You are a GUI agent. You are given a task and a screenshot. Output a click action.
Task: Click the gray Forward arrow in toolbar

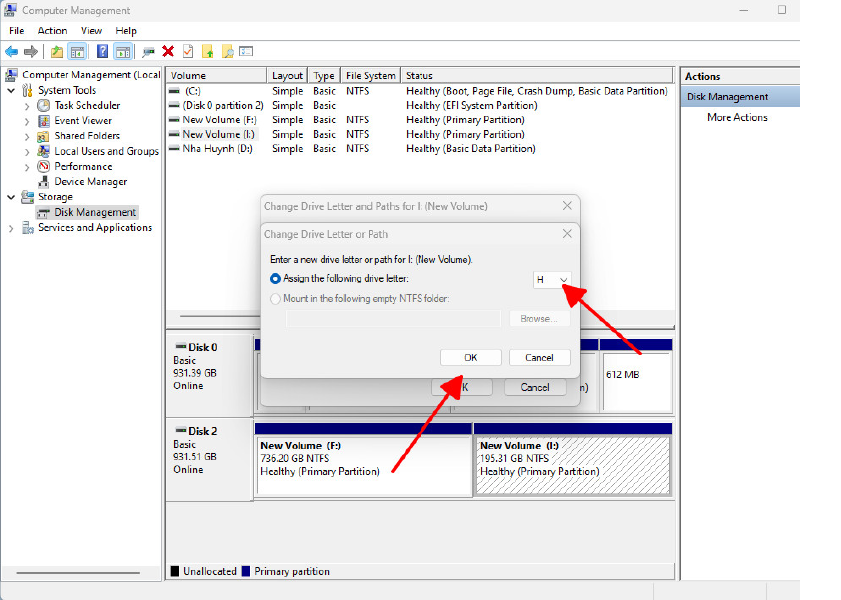pyautogui.click(x=31, y=51)
